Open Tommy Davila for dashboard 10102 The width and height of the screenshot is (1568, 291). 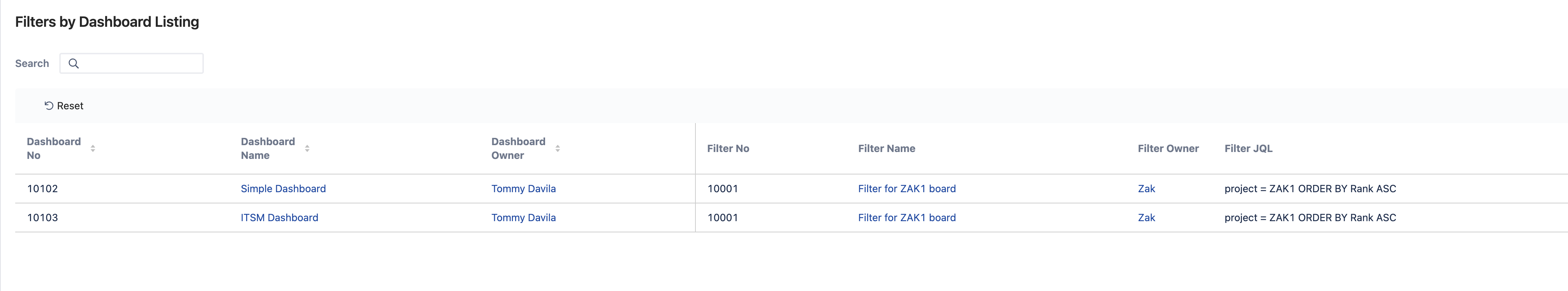523,189
